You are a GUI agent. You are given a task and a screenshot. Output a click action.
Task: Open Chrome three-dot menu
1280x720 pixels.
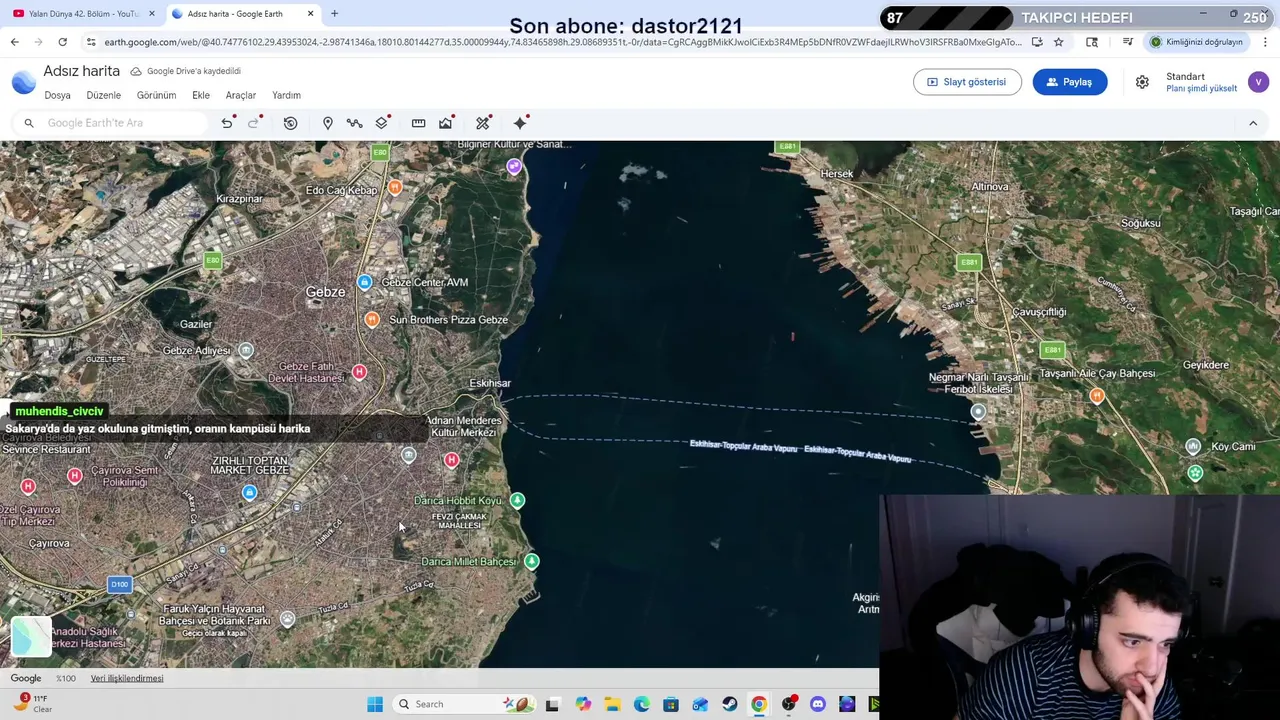click(x=1265, y=42)
